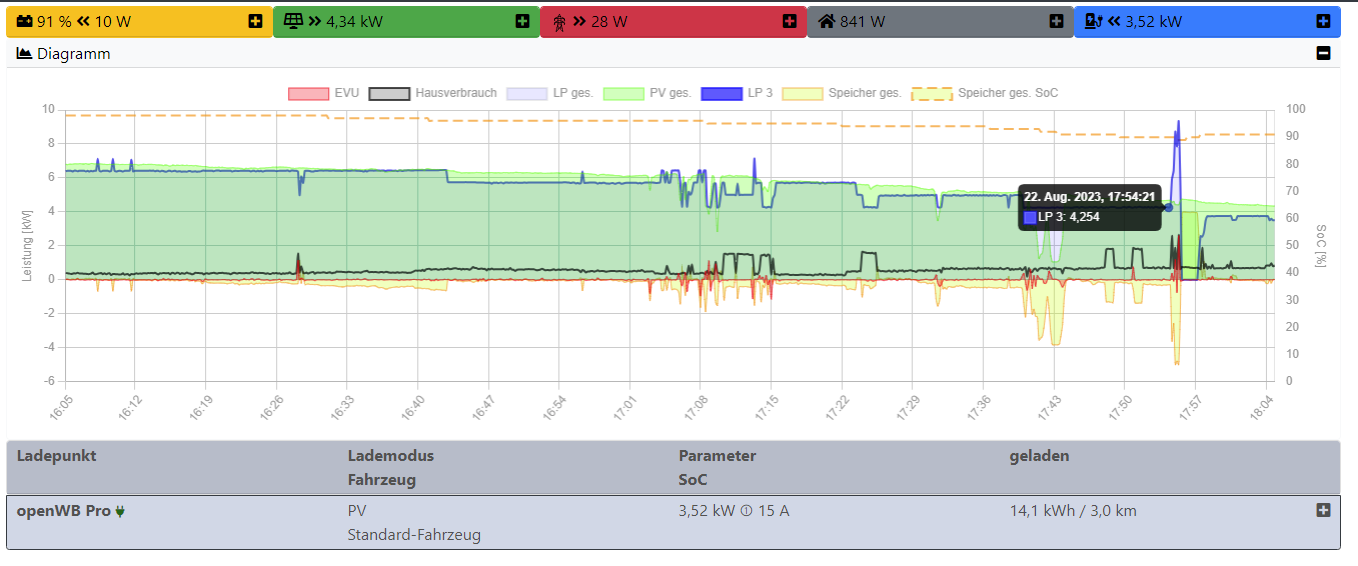The height and width of the screenshot is (566, 1358).
Task: Expand the openWB Pro charge point row
Action: coord(1323,510)
